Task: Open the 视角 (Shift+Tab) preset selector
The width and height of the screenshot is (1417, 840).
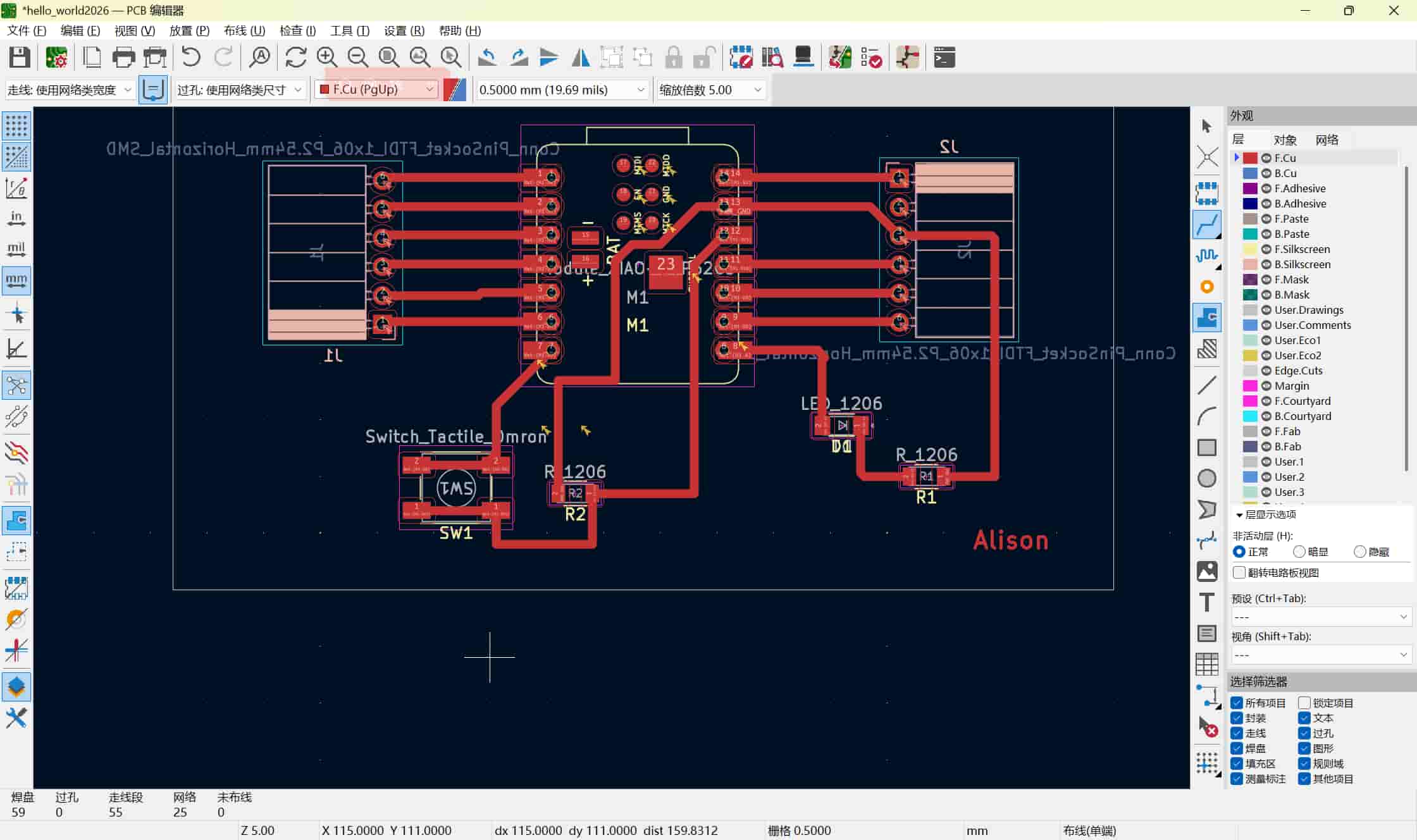Action: (x=1320, y=655)
